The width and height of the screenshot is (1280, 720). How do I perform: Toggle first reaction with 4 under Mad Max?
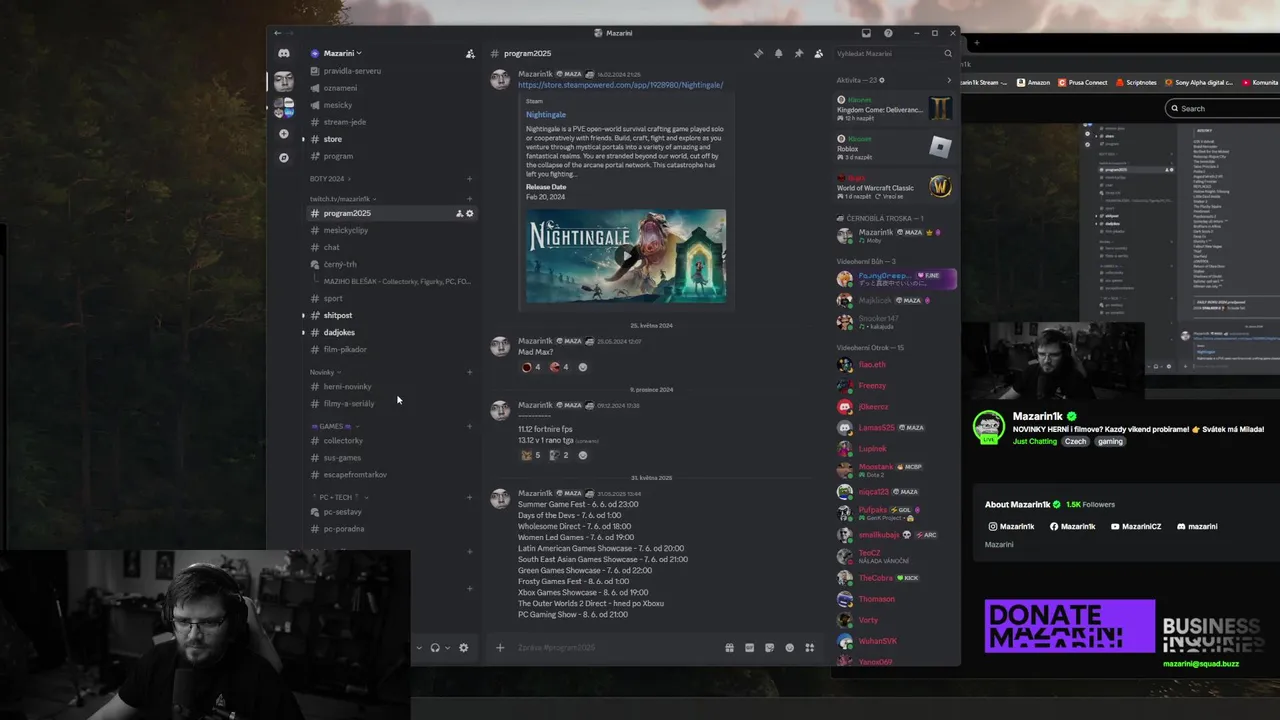[531, 367]
